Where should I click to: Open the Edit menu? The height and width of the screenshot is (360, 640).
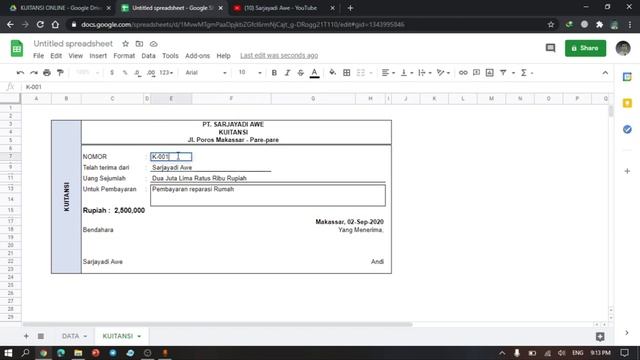click(x=56, y=56)
